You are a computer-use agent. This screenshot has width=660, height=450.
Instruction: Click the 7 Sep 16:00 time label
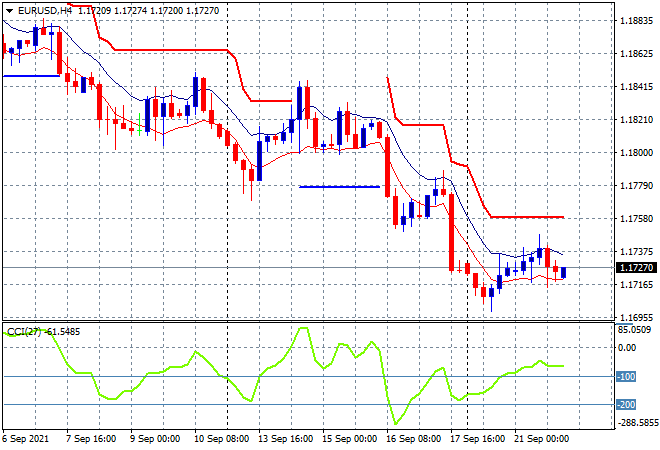click(91, 439)
